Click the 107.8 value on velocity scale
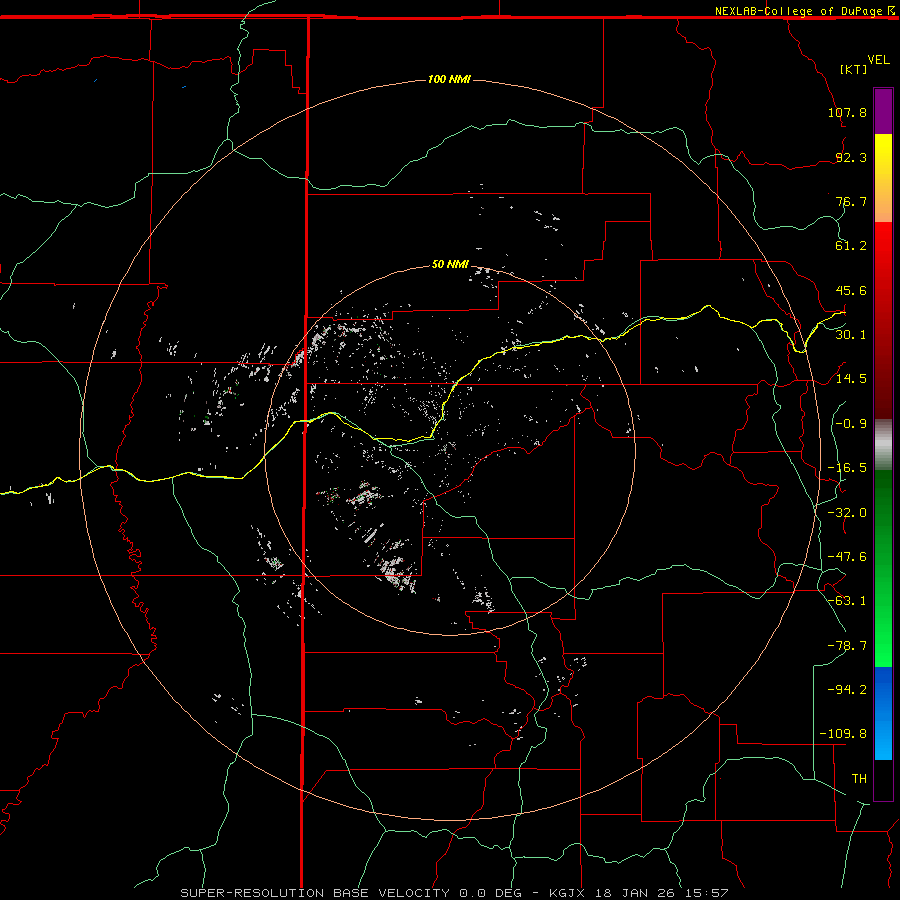The height and width of the screenshot is (900, 900). click(847, 112)
